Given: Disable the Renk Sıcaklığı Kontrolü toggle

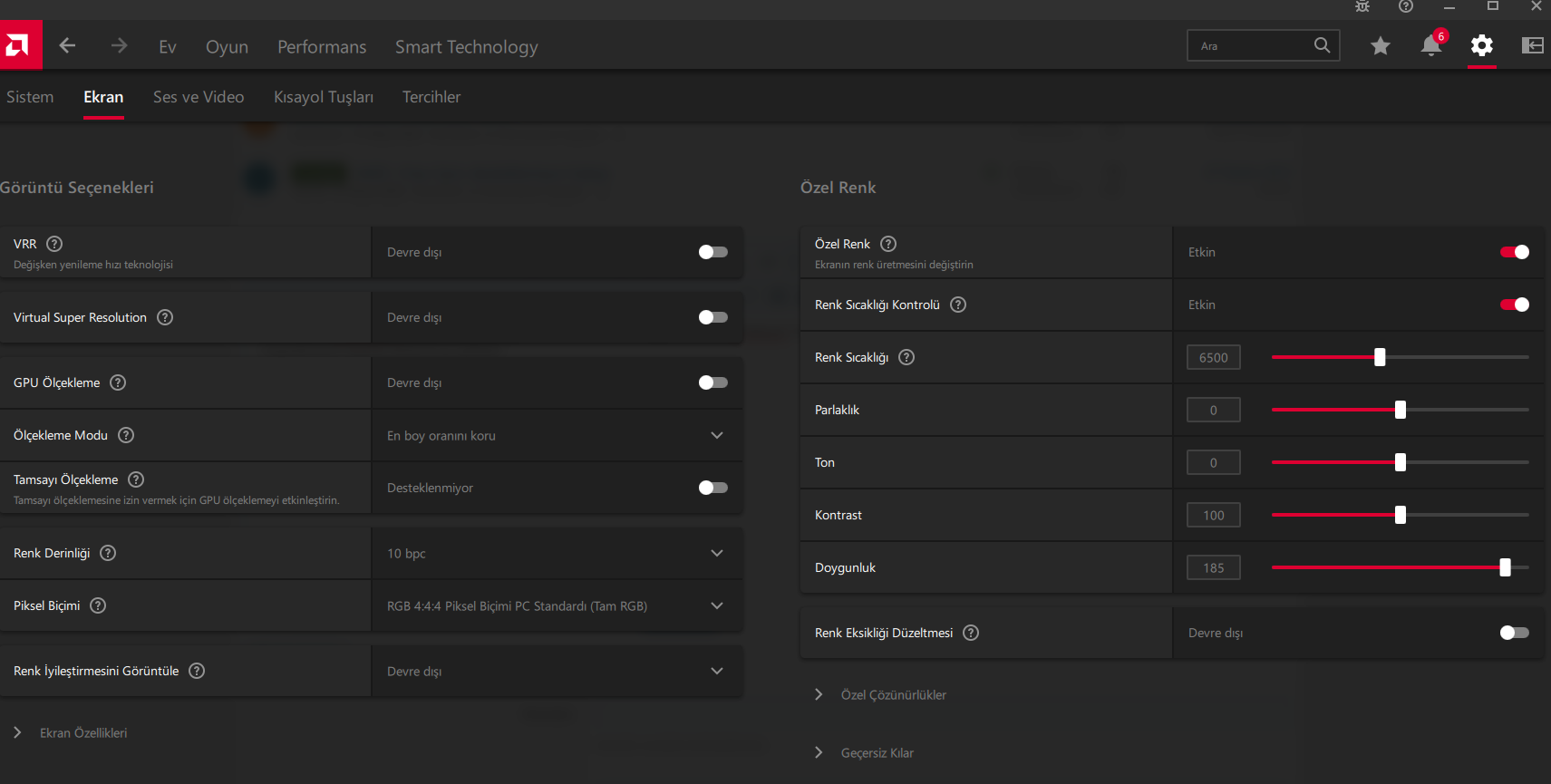Looking at the screenshot, I should tap(1514, 305).
